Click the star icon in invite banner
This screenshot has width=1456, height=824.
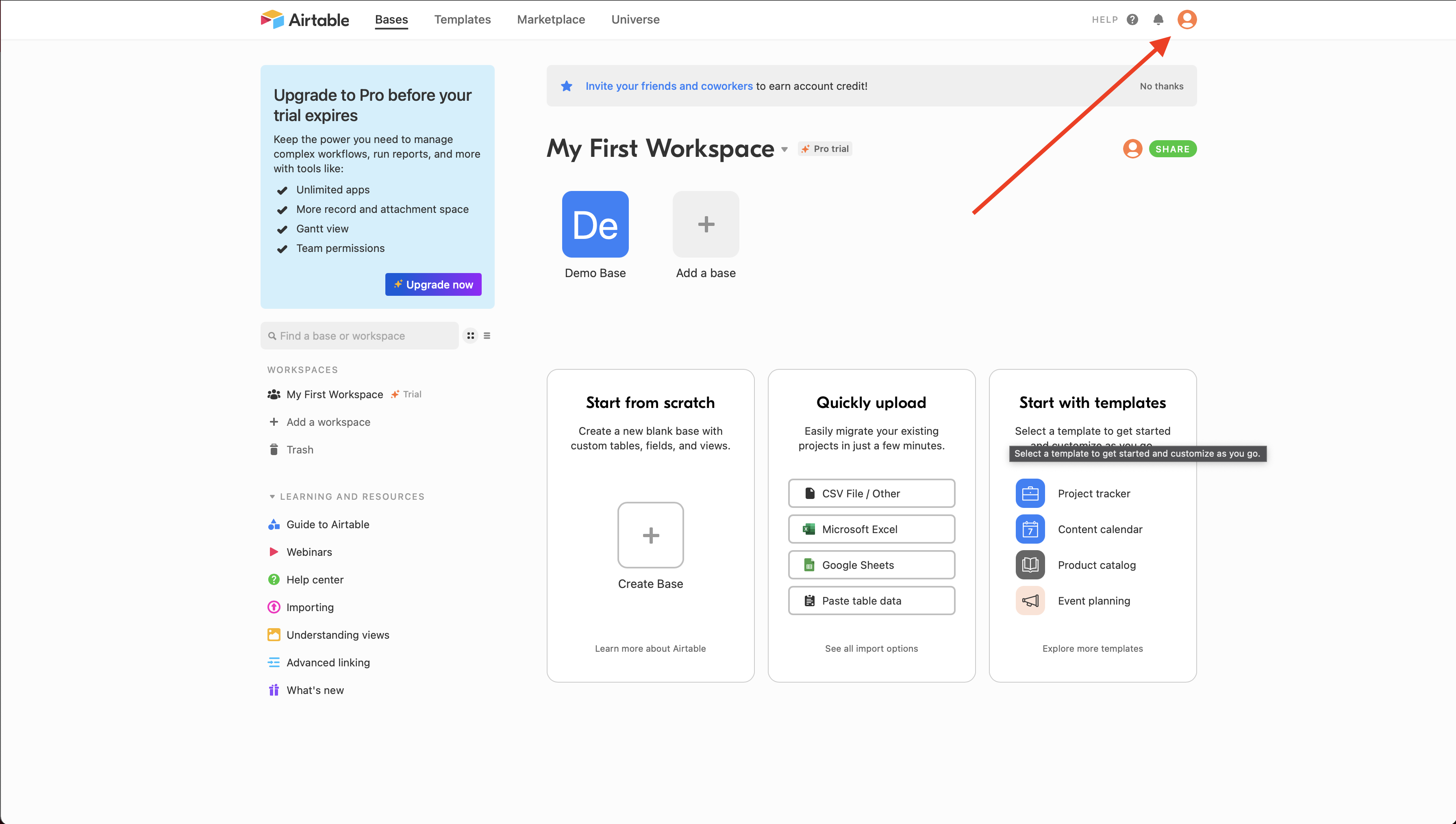(567, 86)
